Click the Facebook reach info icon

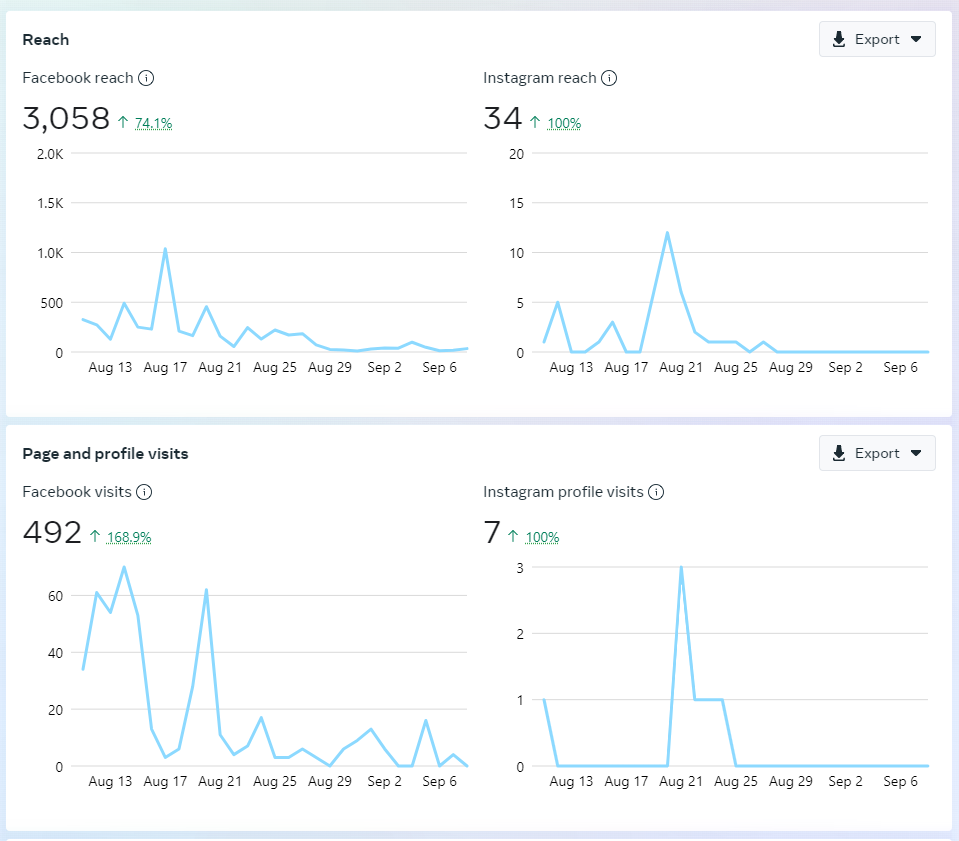146,78
